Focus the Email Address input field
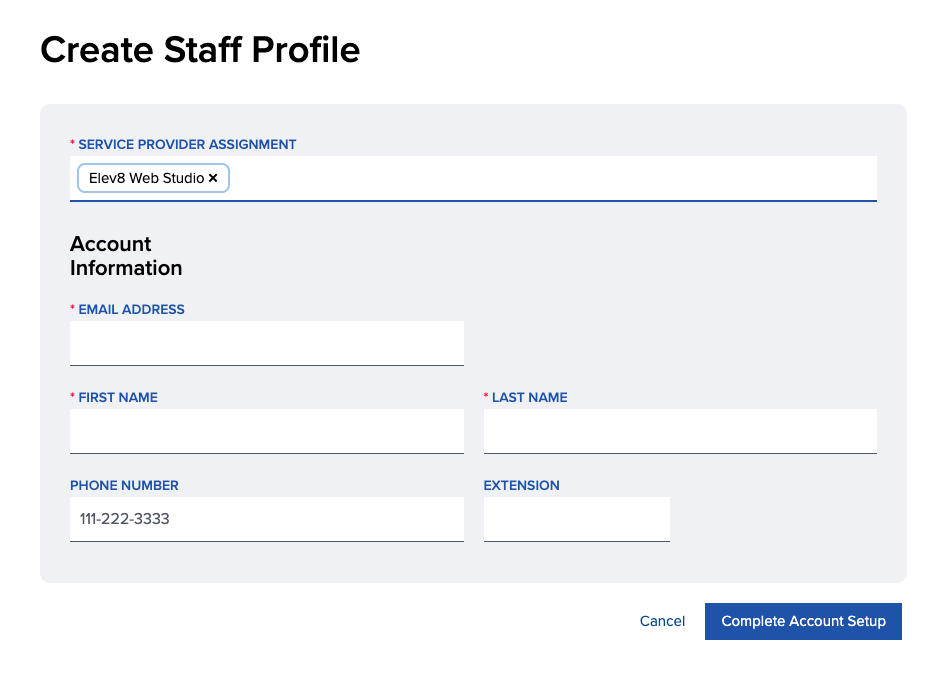The width and height of the screenshot is (950, 688). pyautogui.click(x=267, y=343)
